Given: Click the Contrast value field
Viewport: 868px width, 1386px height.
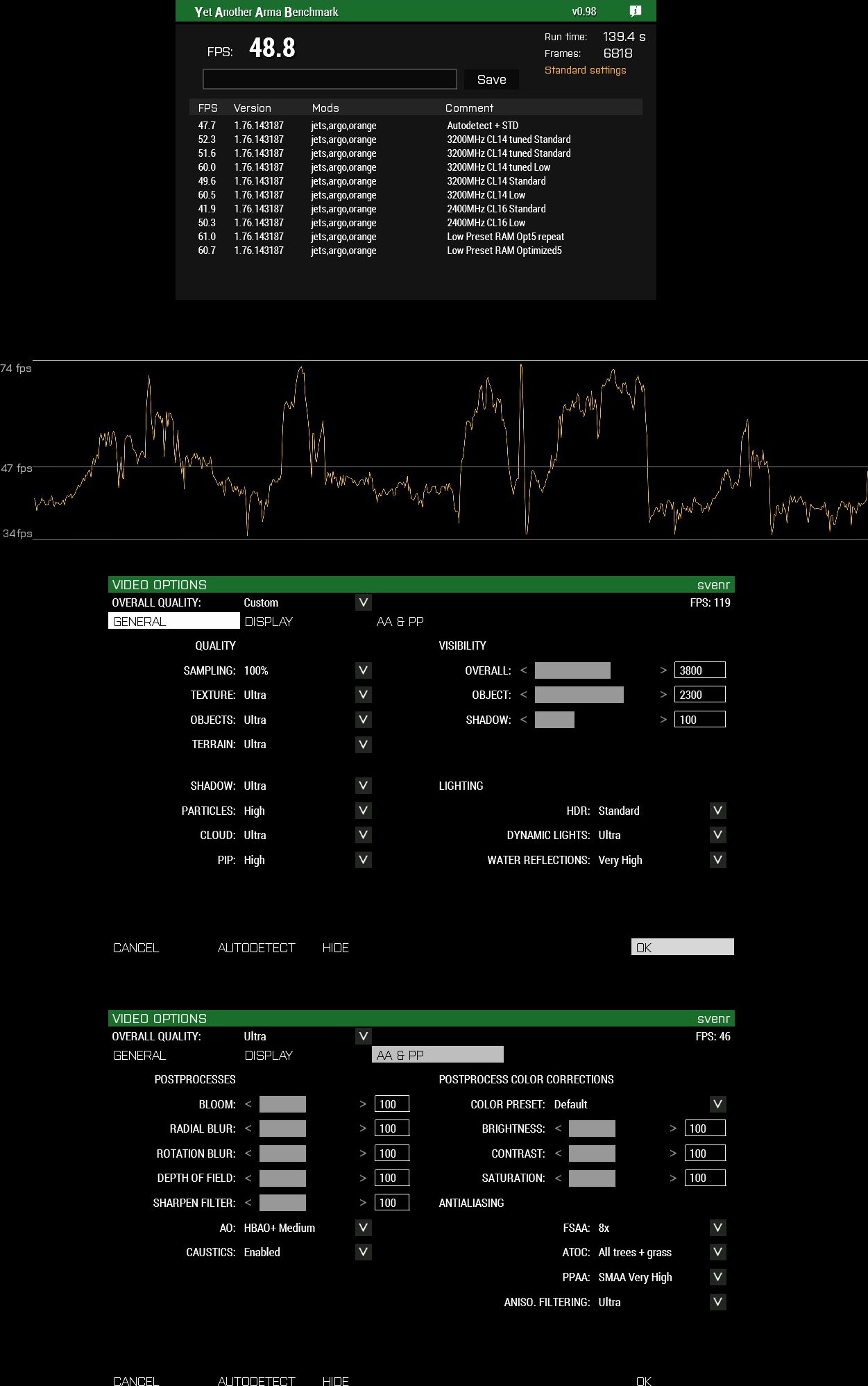Looking at the screenshot, I should tap(705, 1153).
